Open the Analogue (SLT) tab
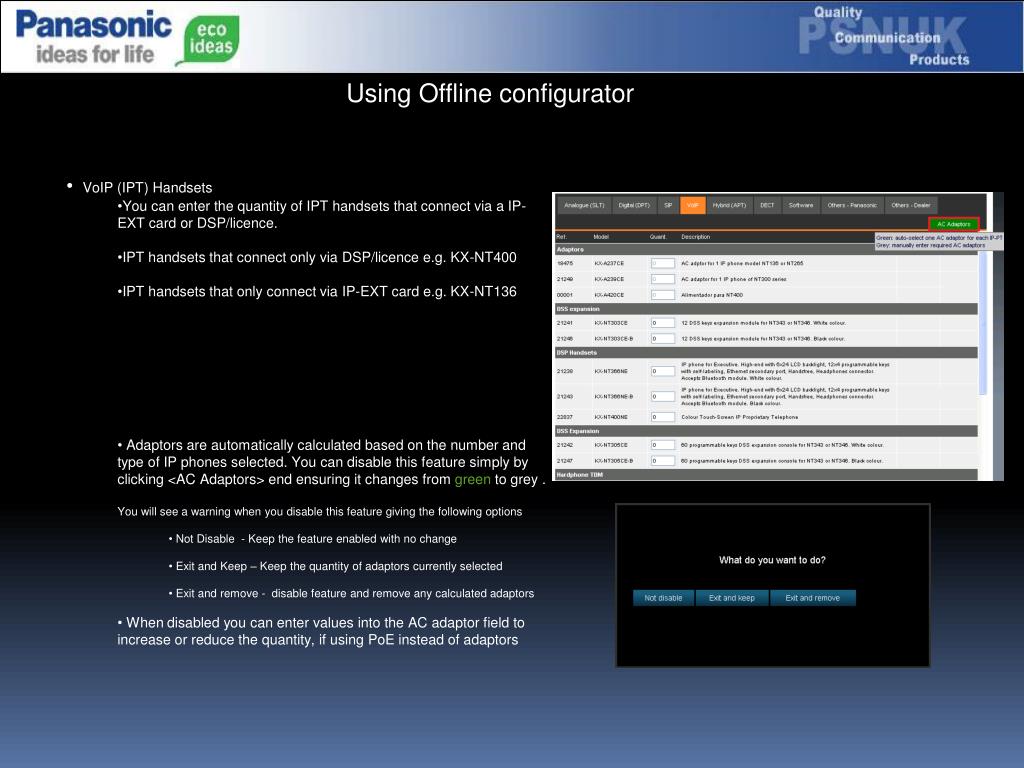 pos(584,205)
